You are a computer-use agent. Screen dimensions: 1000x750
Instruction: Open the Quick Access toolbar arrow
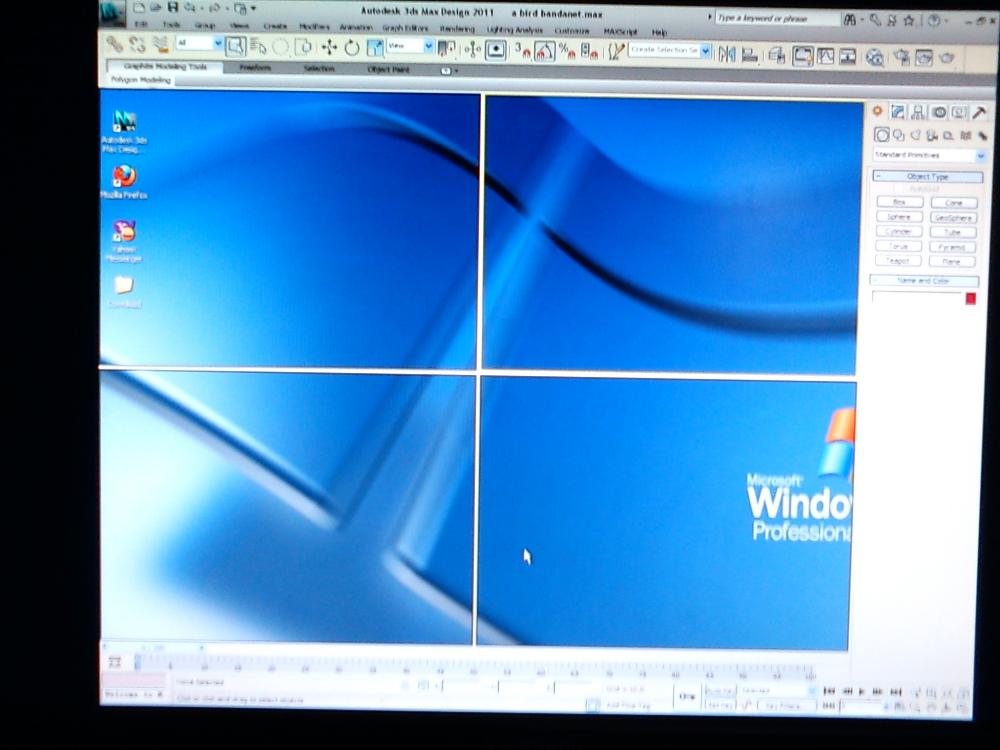(254, 8)
